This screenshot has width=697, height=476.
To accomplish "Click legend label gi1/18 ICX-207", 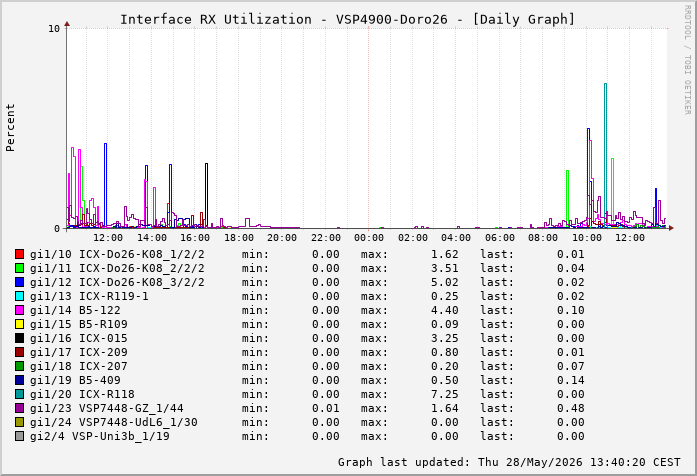I will (79, 366).
